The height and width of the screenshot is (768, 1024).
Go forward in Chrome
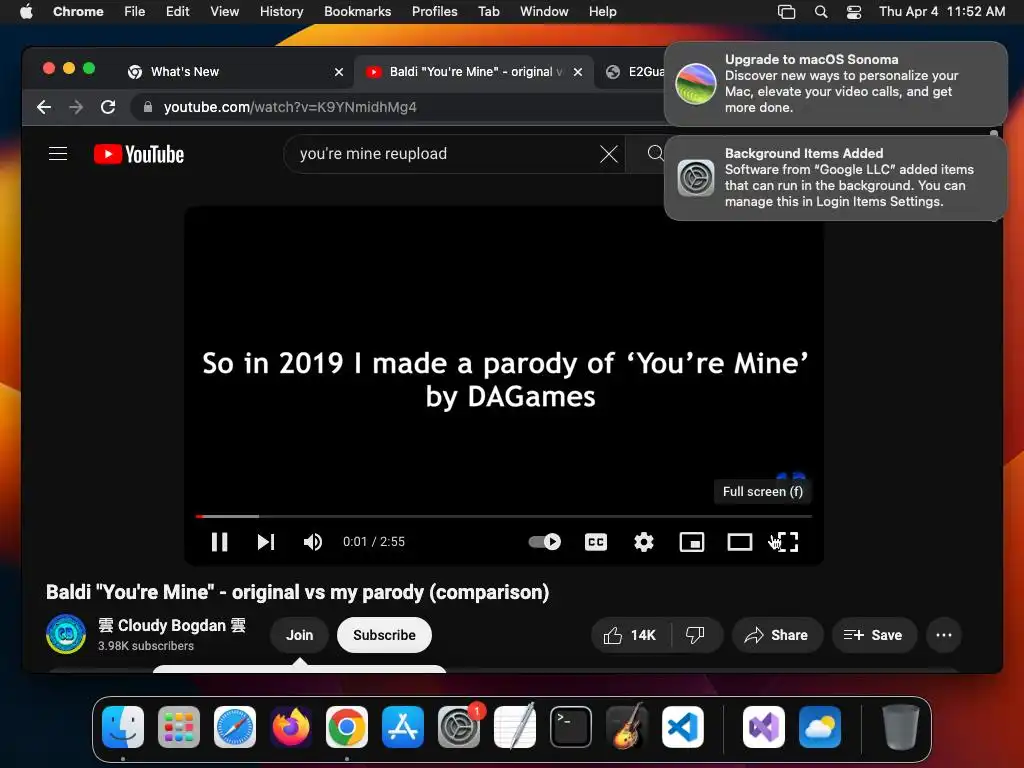point(76,107)
